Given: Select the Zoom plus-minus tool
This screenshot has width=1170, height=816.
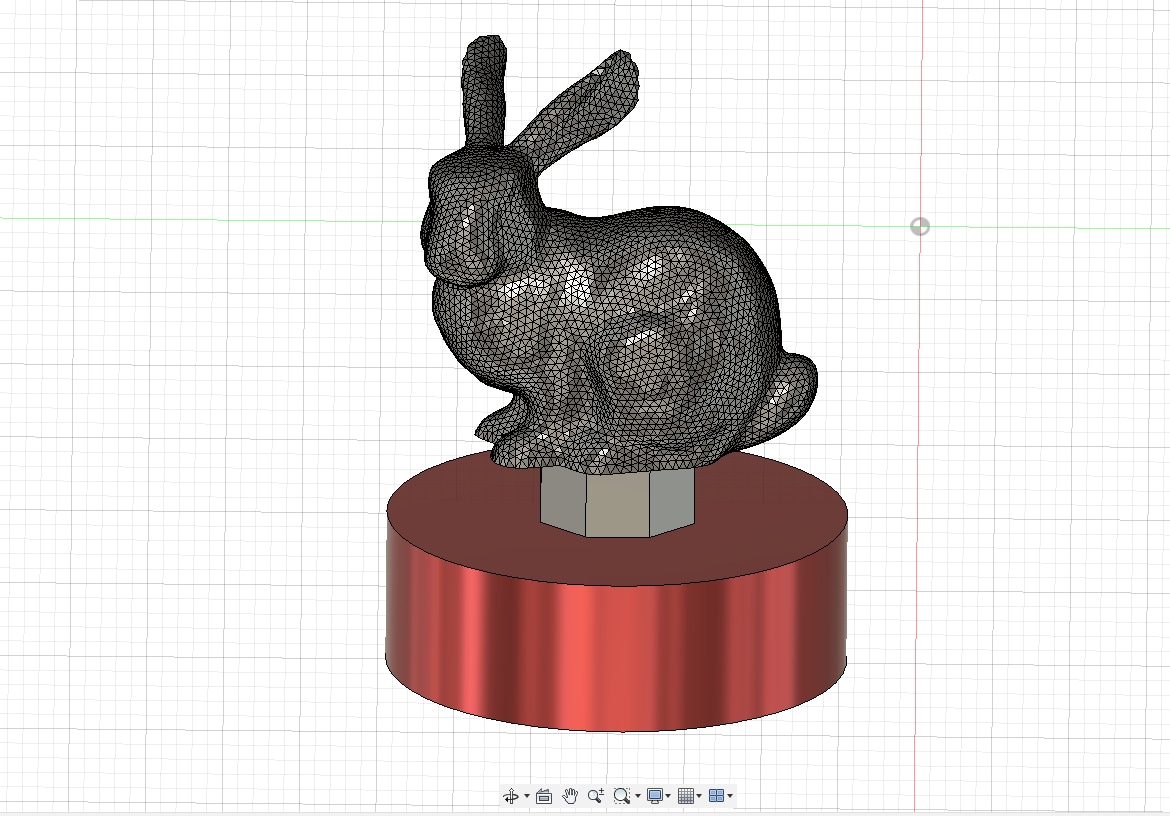Looking at the screenshot, I should (595, 796).
